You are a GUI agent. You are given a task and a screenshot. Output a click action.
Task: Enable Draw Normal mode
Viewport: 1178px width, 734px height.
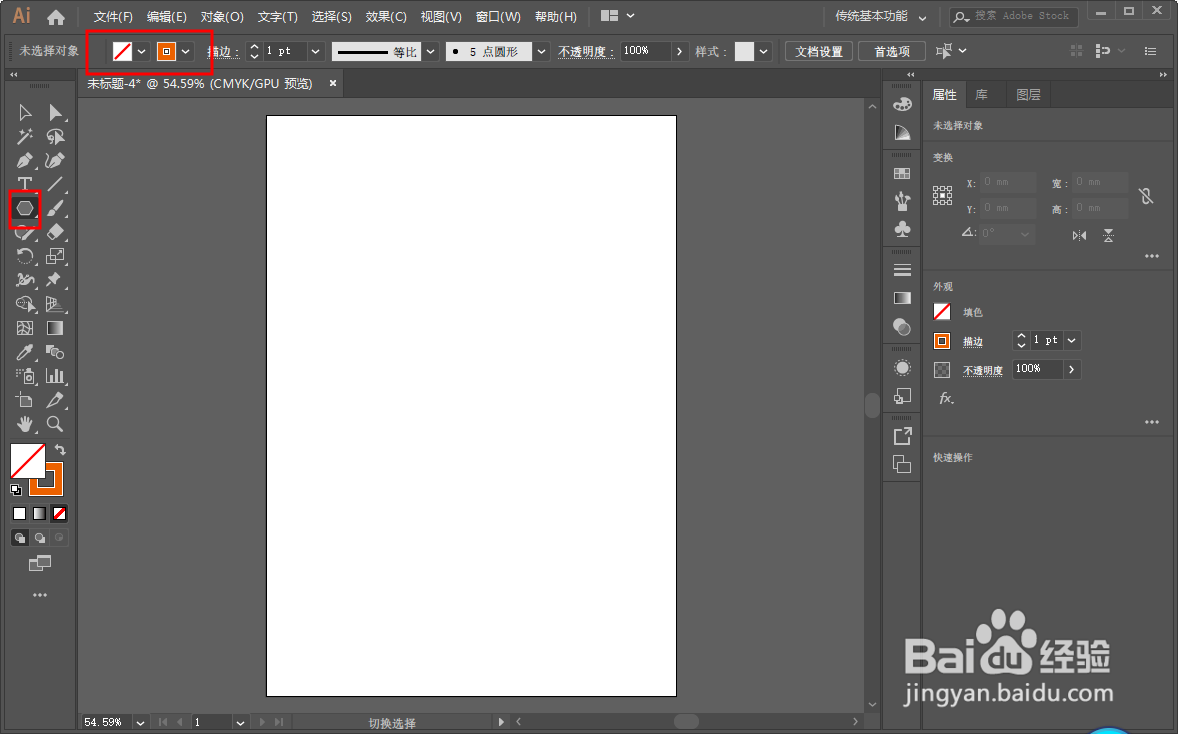(x=20, y=537)
